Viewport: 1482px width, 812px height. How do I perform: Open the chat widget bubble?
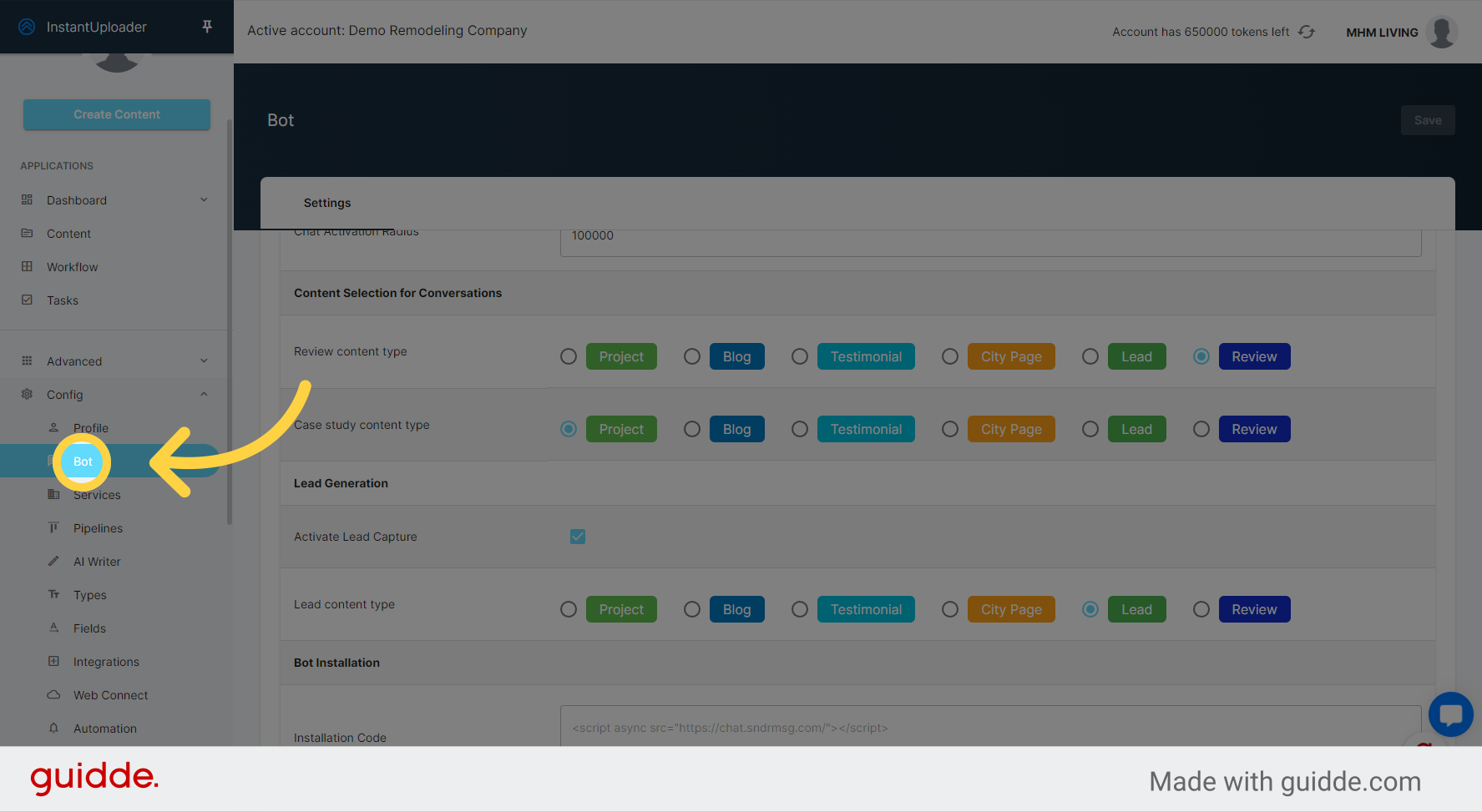1450,714
